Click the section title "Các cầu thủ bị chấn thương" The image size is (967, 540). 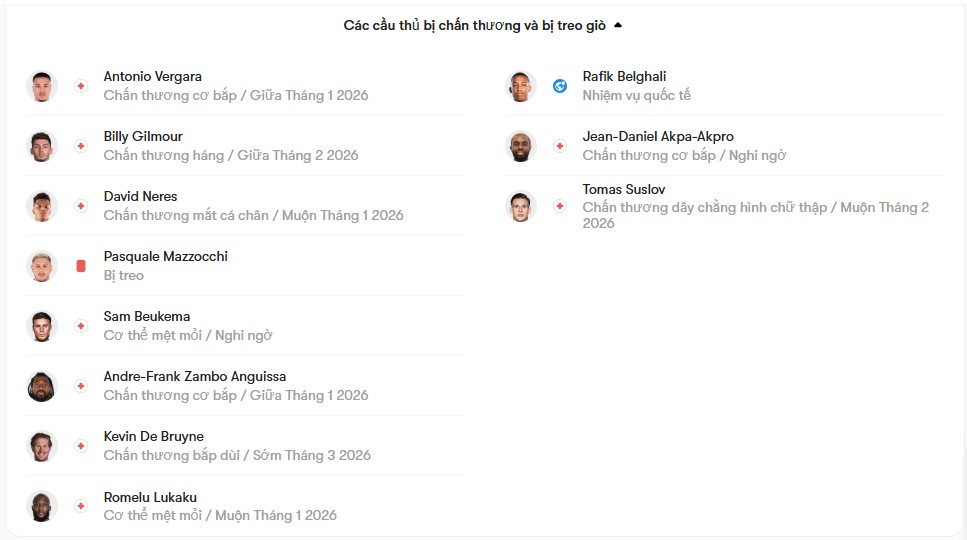click(474, 26)
